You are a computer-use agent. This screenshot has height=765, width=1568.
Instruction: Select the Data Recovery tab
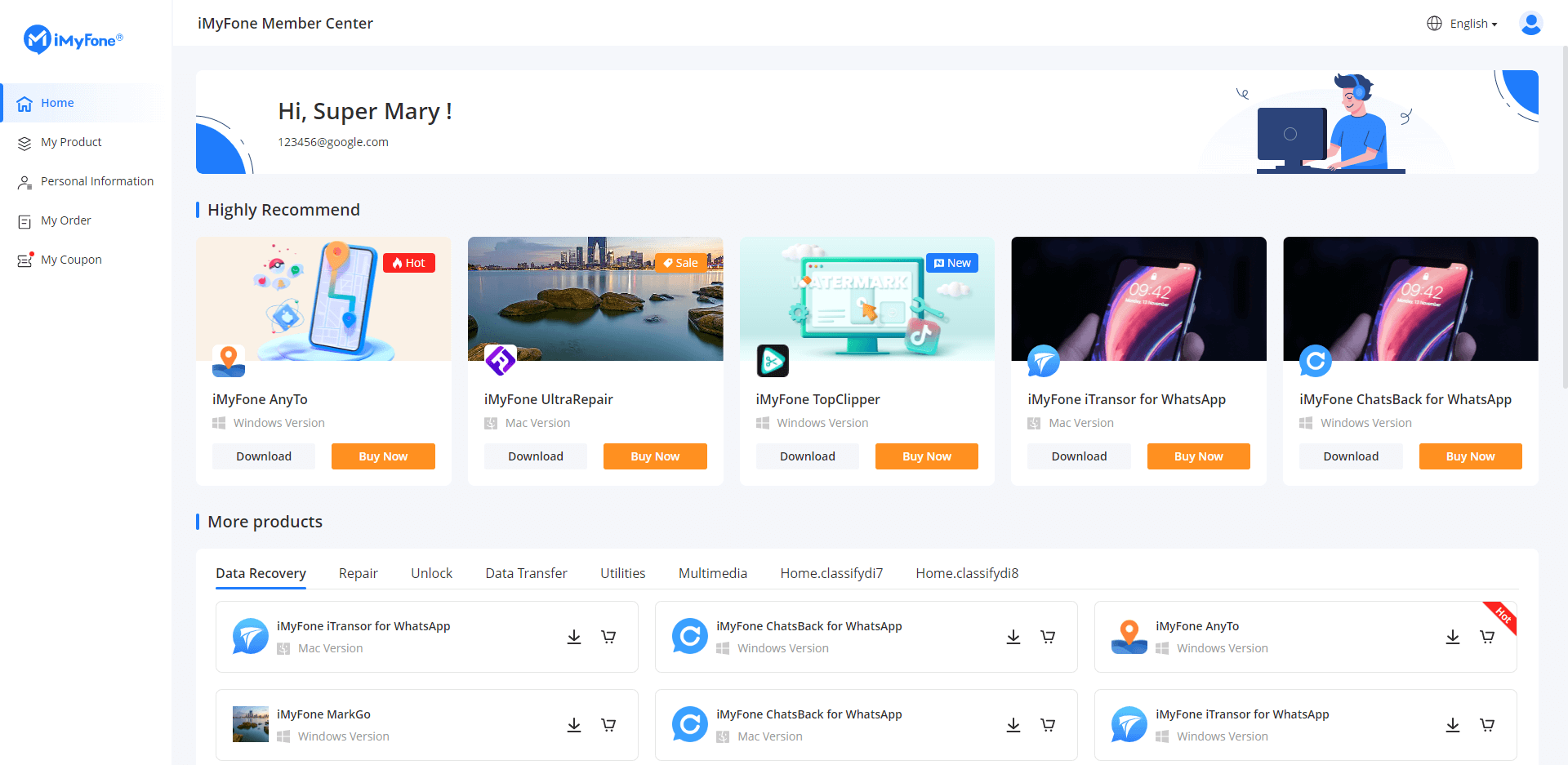(261, 573)
